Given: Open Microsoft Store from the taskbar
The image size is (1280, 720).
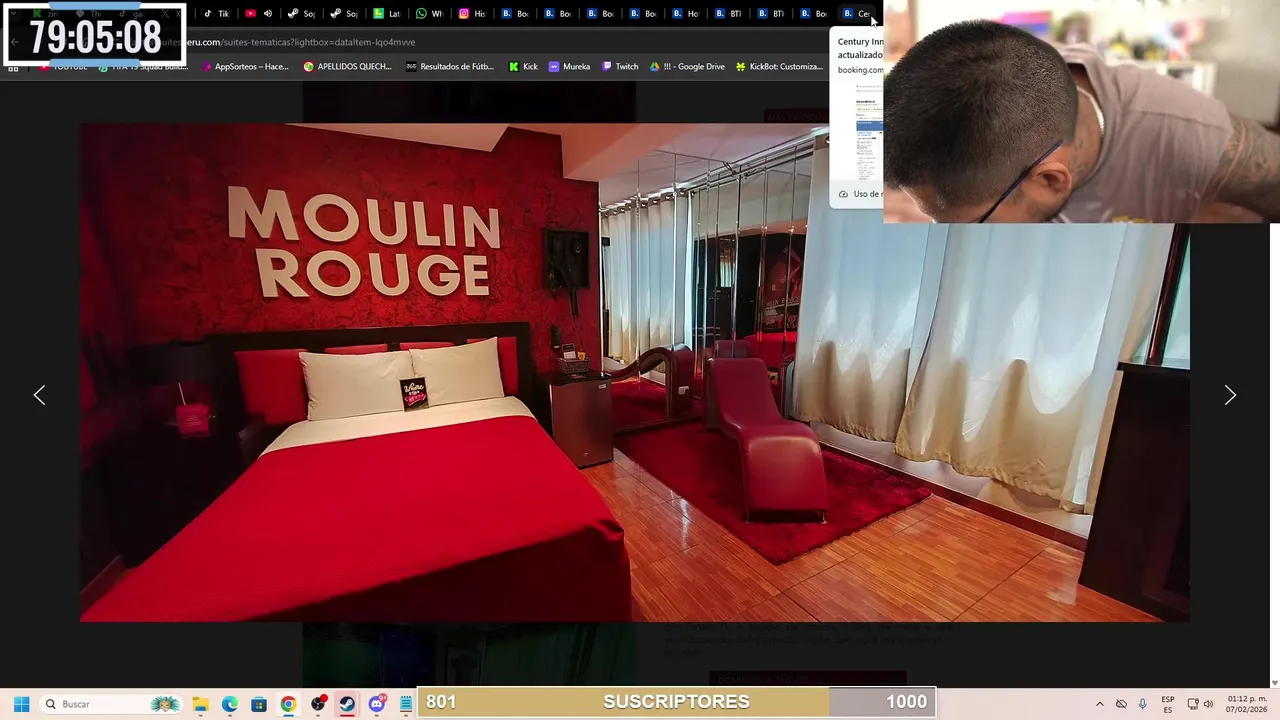Looking at the screenshot, I should [x=259, y=704].
